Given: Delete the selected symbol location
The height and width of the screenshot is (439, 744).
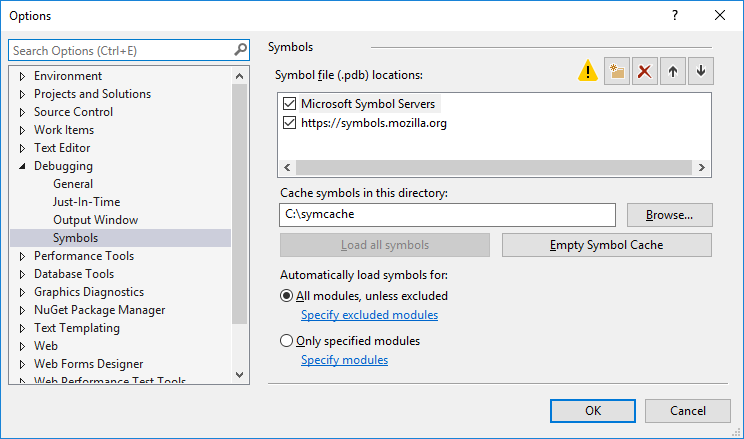Looking at the screenshot, I should pos(645,72).
